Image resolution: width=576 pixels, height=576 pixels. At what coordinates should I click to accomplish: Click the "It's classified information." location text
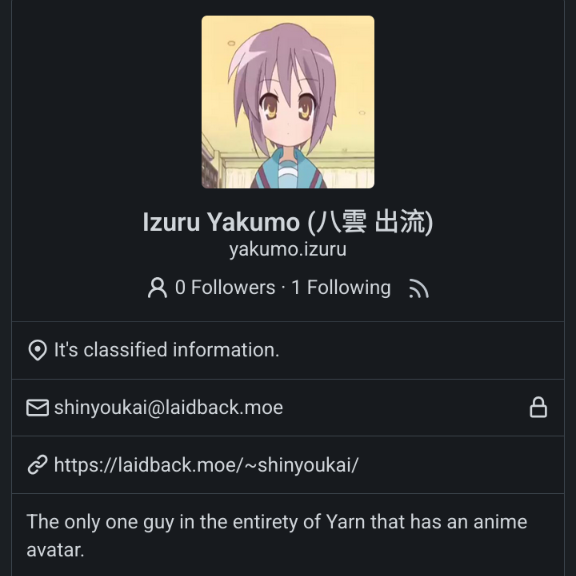pos(167,350)
